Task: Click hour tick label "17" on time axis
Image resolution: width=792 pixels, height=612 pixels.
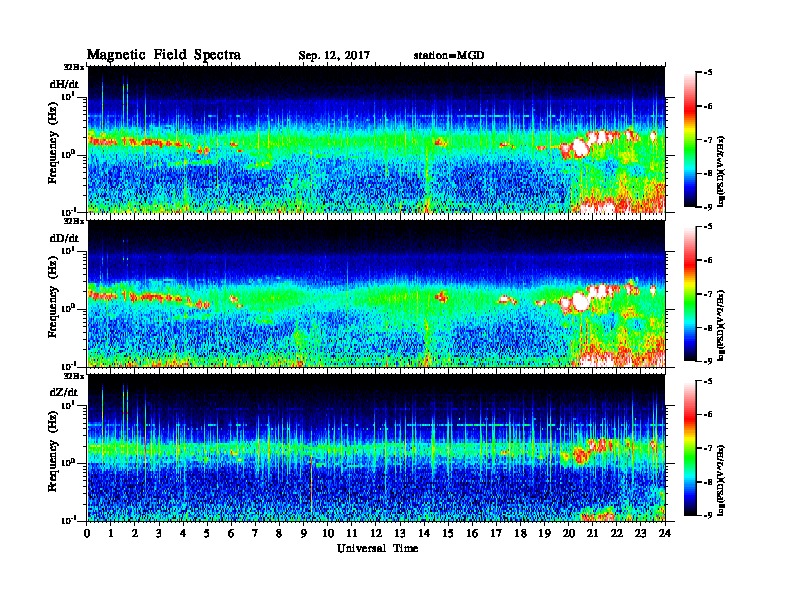Action: [496, 533]
